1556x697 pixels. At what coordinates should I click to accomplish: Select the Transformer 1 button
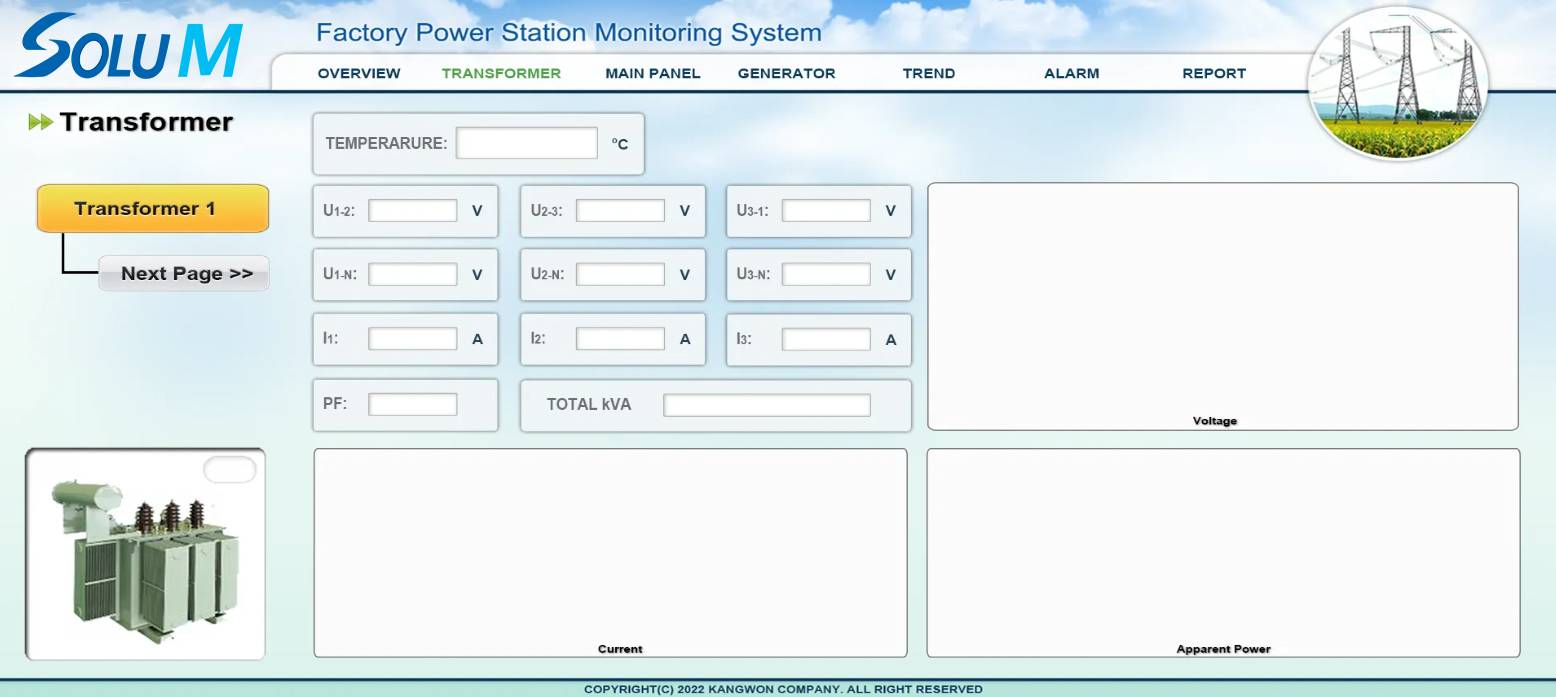point(153,208)
